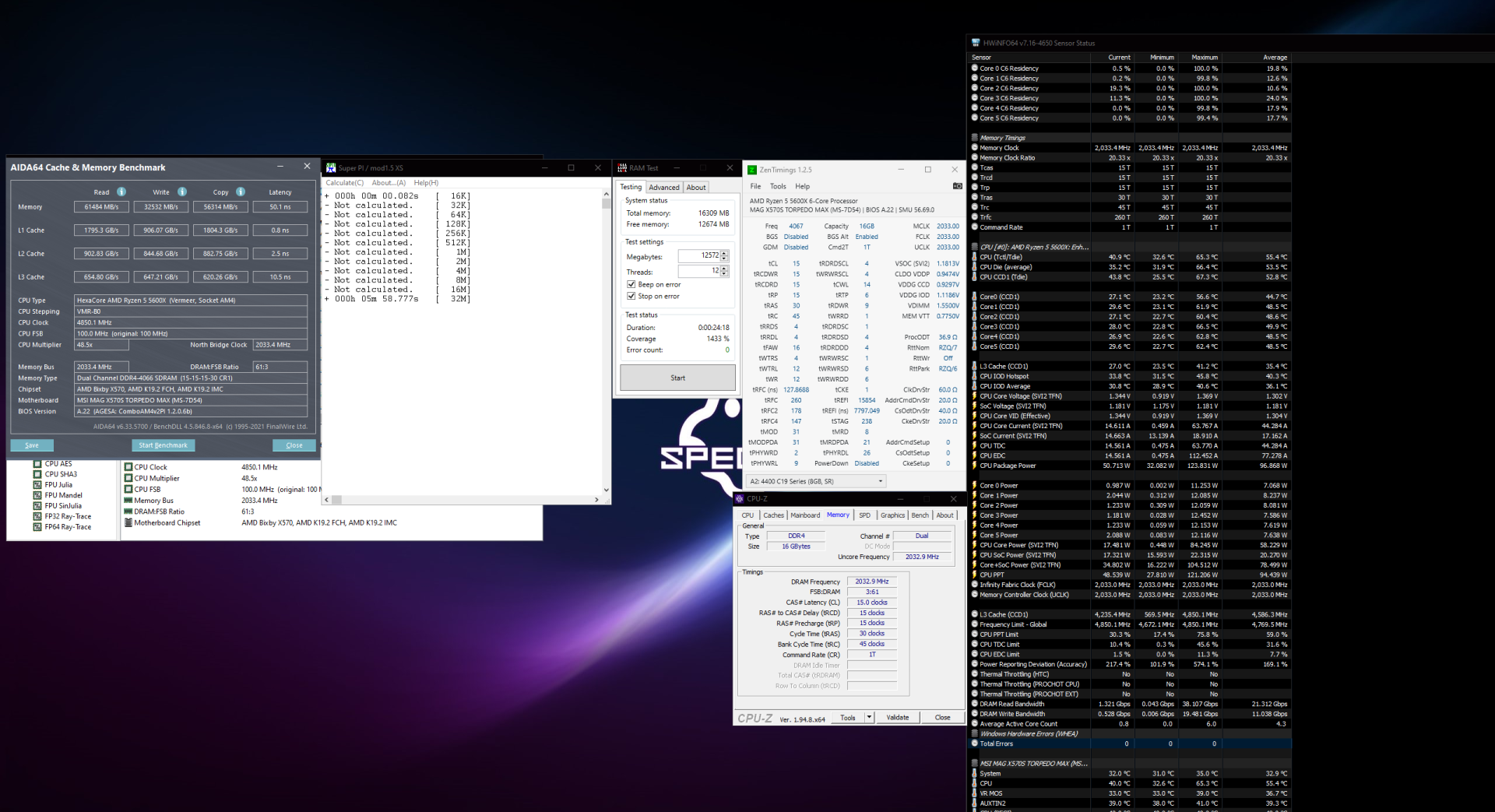Click the CPU AES benchmark icon
Image resolution: width=1495 pixels, height=812 pixels.
pos(37,464)
